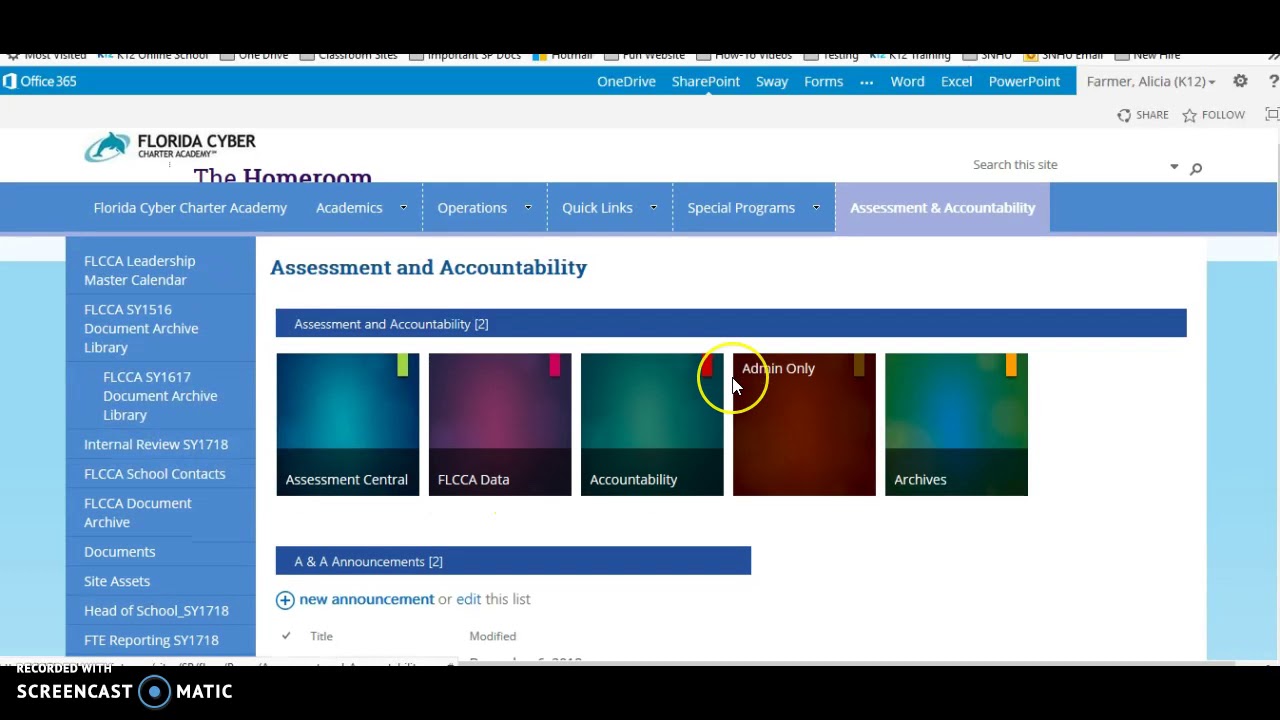Open Sway from the suite bar

[772, 81]
